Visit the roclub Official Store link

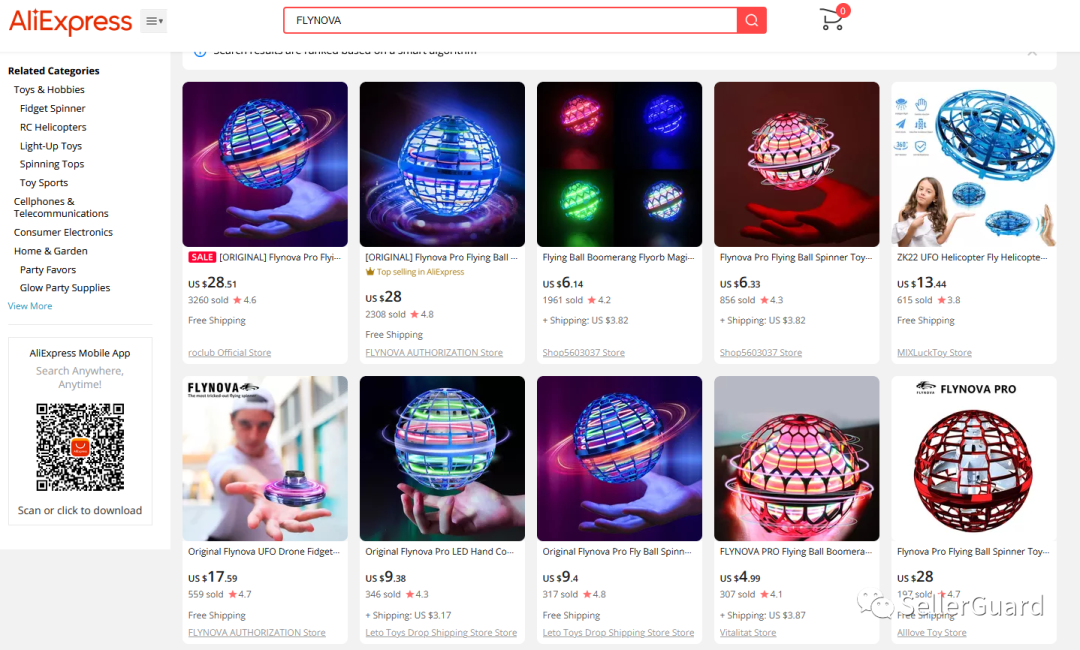pyautogui.click(x=229, y=353)
